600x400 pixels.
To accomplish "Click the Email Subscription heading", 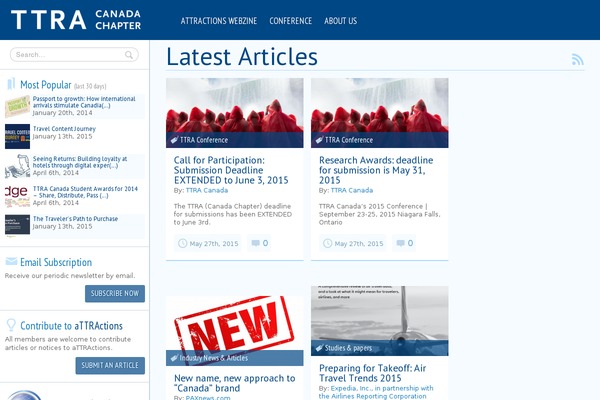I will point(56,262).
